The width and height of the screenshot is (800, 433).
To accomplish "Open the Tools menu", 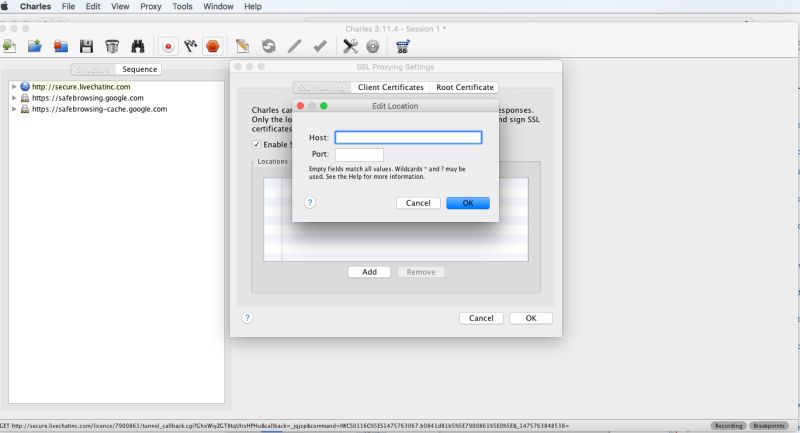I will click(182, 6).
